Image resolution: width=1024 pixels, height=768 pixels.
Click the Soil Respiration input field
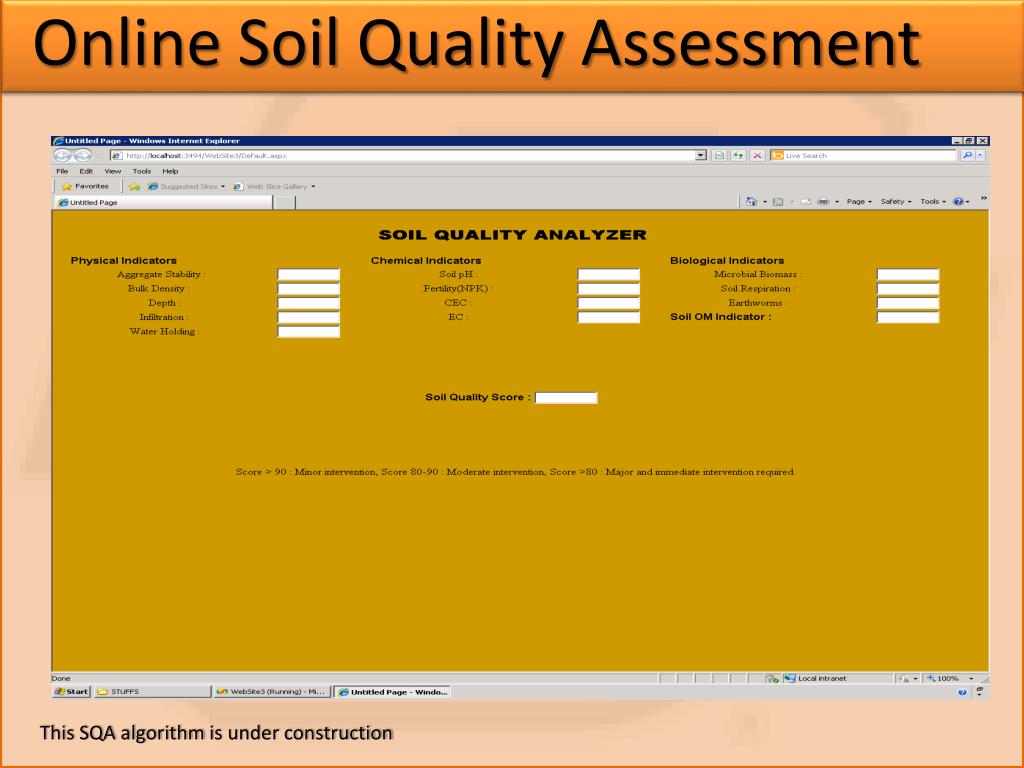click(x=908, y=289)
